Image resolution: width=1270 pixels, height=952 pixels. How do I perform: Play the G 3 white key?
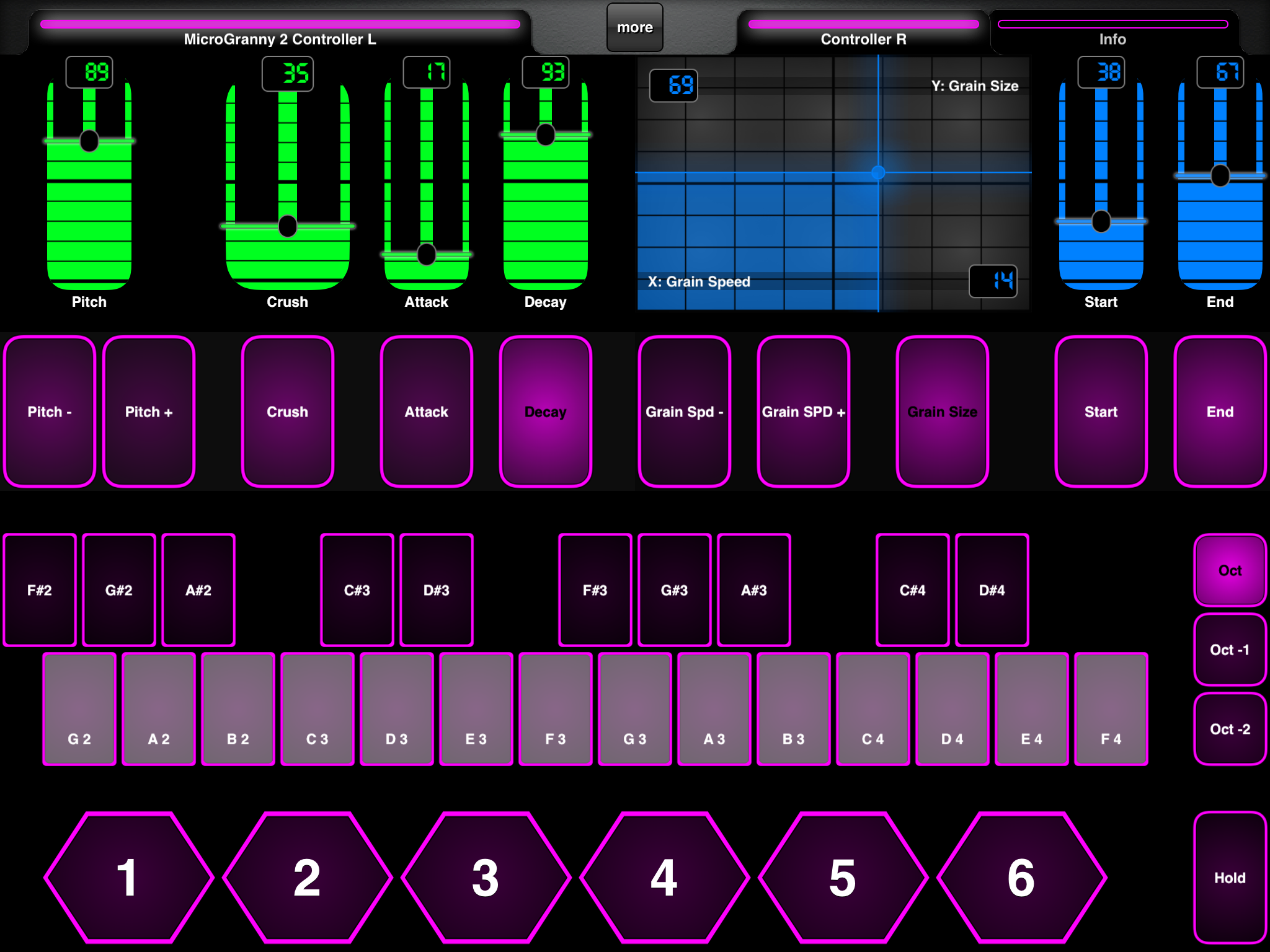[x=635, y=709]
